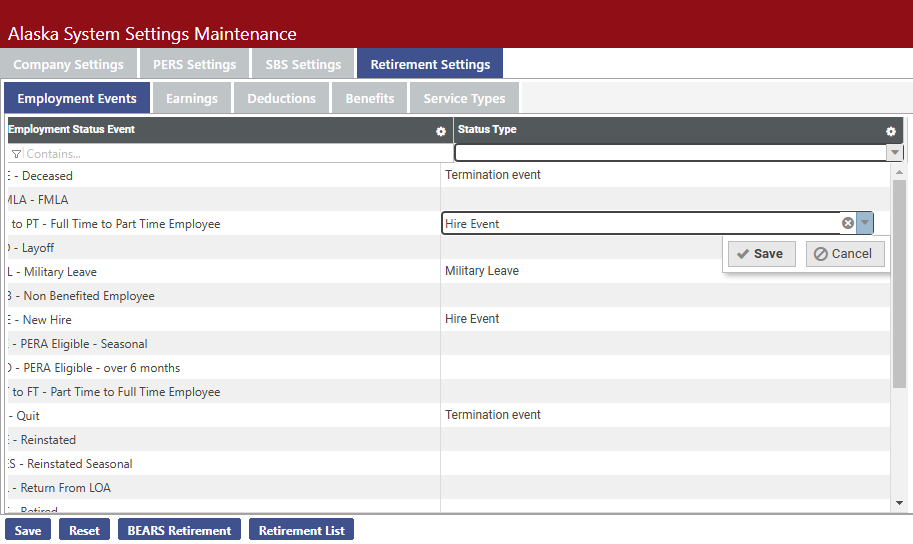
Task: Open Status Type column settings gear
Action: [890, 132]
